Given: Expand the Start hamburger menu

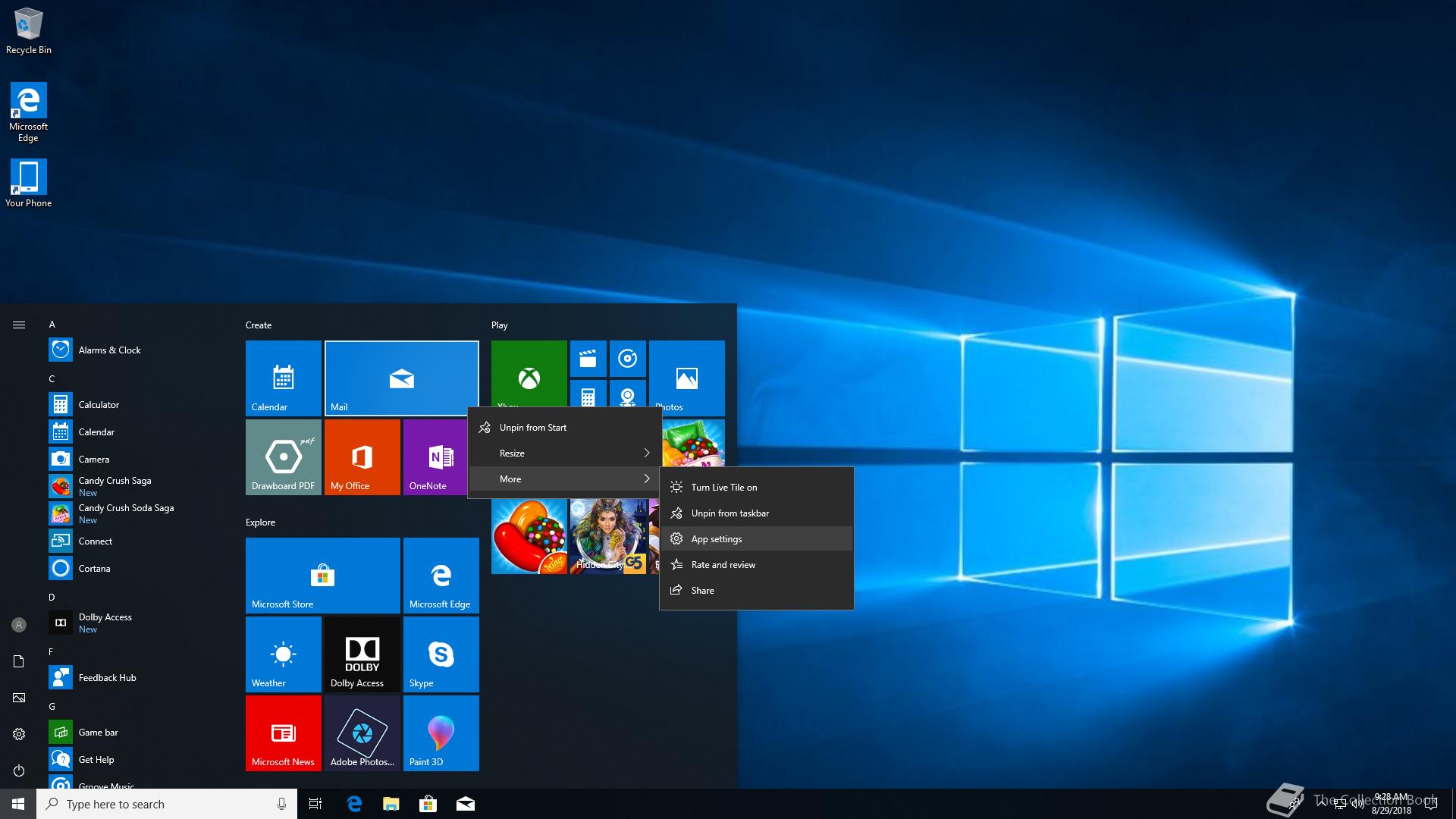Looking at the screenshot, I should pos(19,325).
